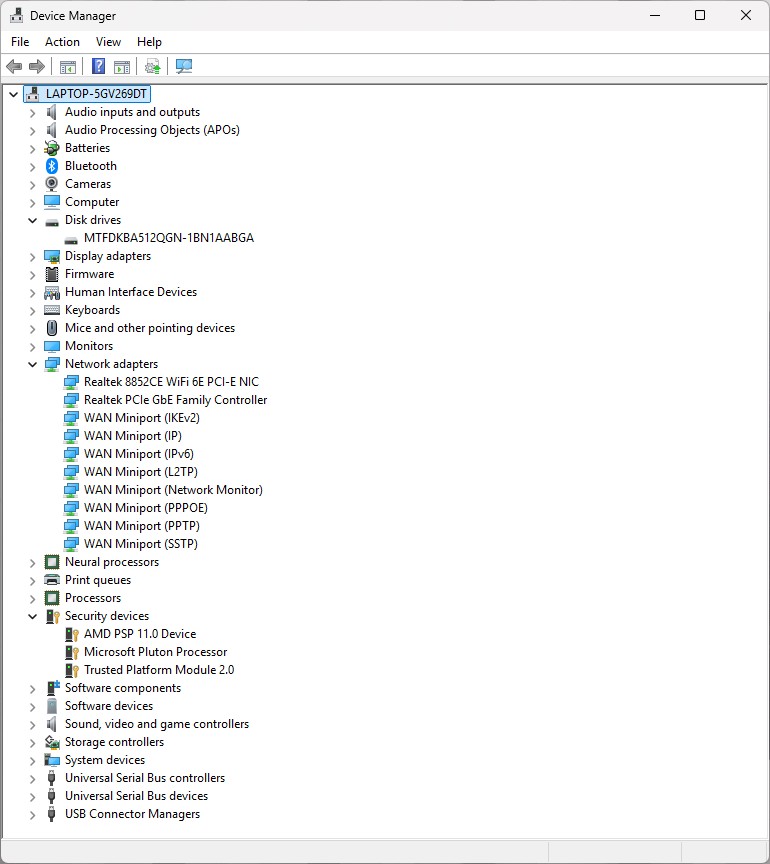Select Microsoft Pluton Processor

coord(155,652)
